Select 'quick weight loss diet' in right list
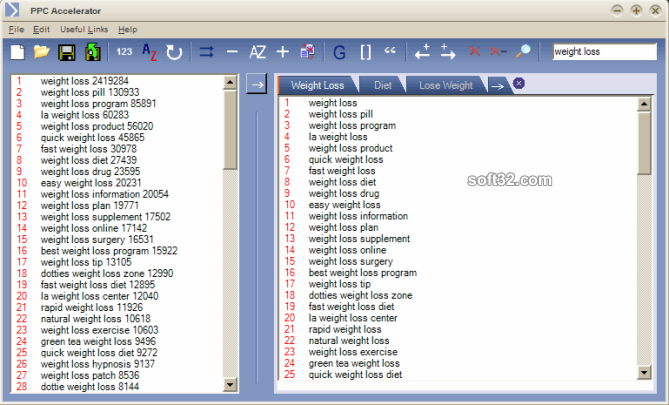The height and width of the screenshot is (405, 669). (x=355, y=375)
